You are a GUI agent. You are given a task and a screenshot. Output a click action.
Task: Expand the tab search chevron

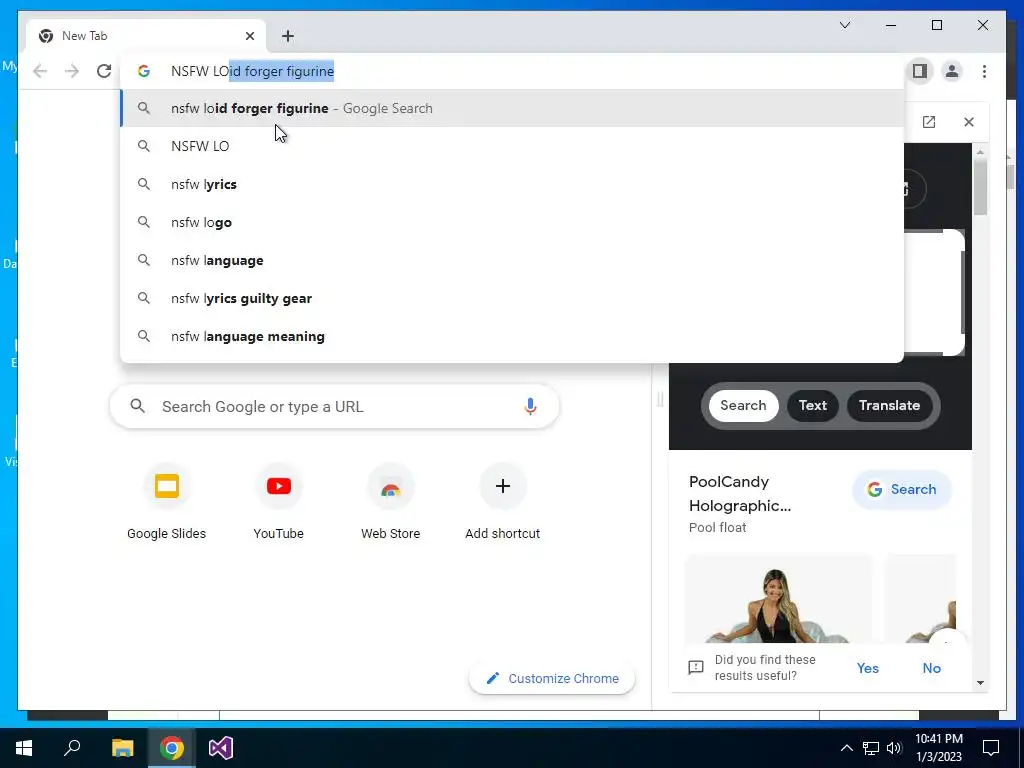pos(844,25)
